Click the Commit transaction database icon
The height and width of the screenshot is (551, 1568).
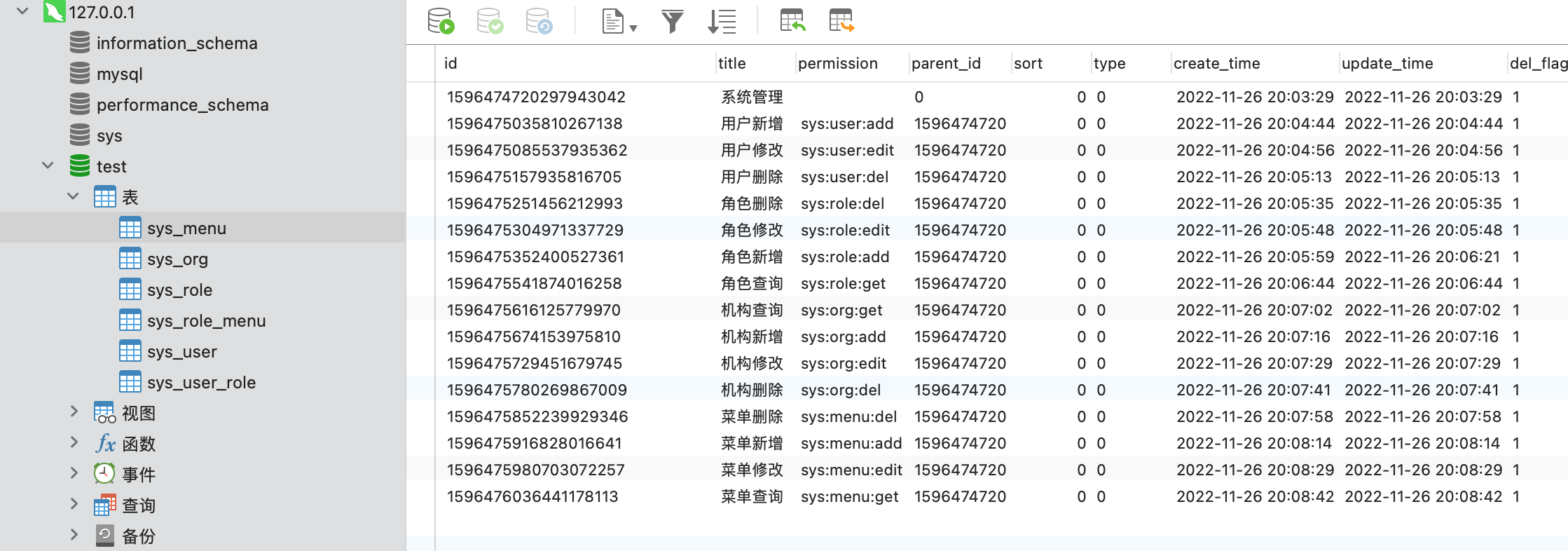[x=490, y=21]
